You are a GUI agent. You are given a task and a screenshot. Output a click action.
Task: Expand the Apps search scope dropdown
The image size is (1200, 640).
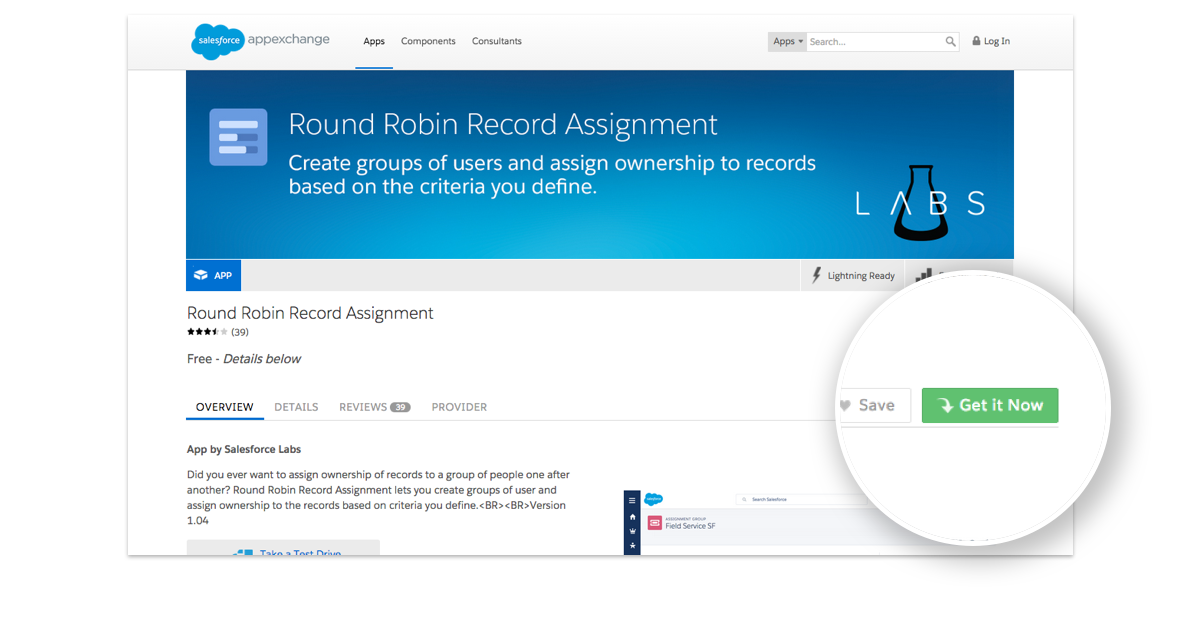tap(788, 42)
